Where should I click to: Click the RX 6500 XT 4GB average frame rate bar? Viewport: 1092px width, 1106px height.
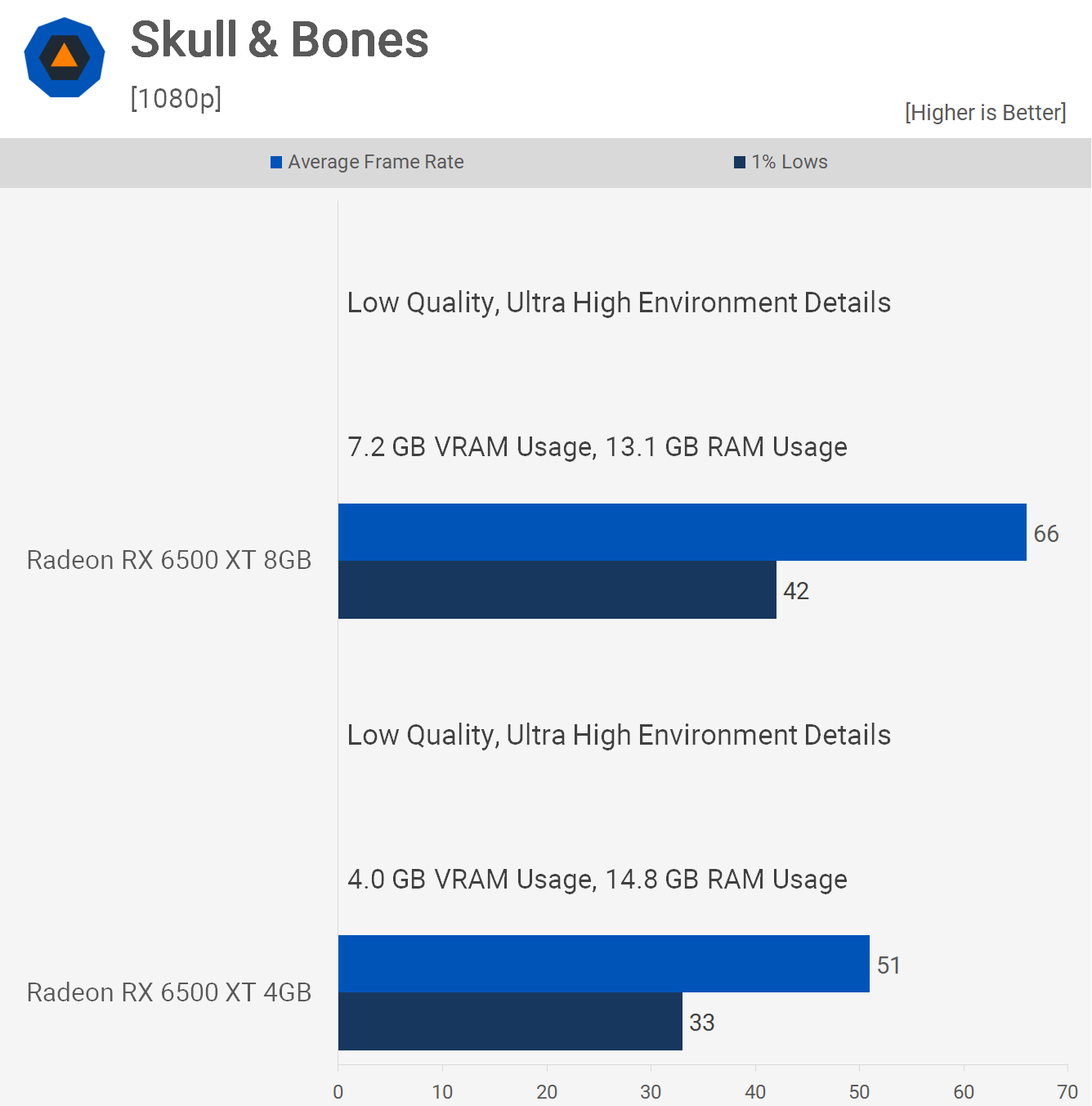[603, 964]
